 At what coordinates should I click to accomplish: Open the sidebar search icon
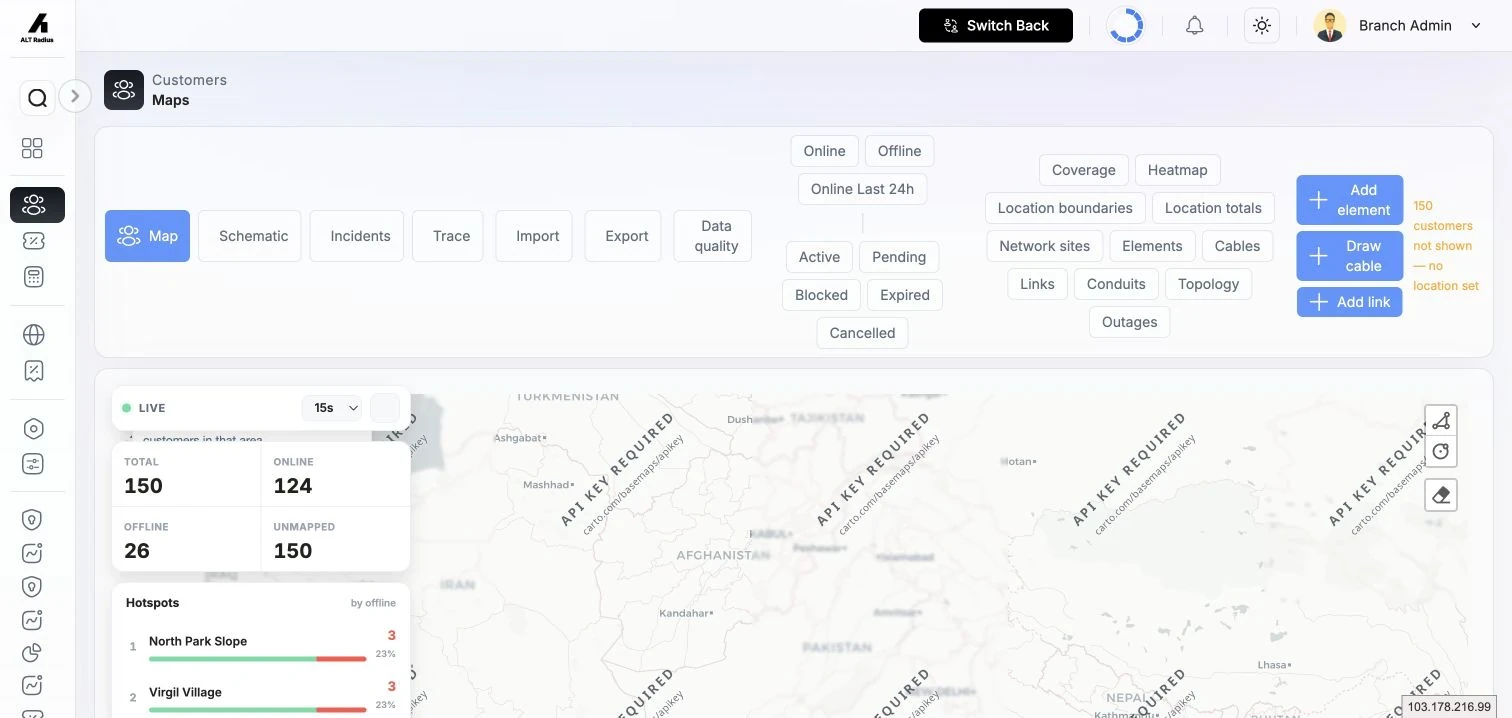37,98
